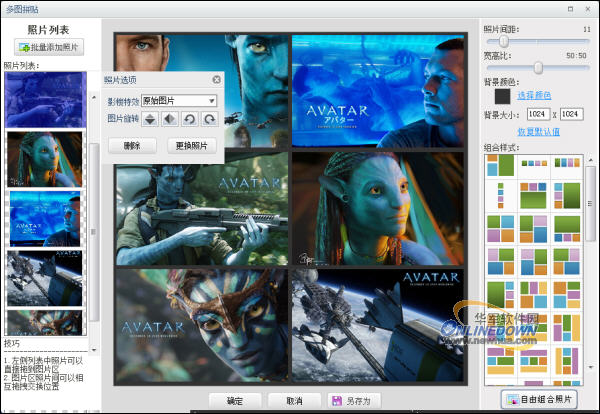Rotate photo counterclockwise

coord(189,118)
